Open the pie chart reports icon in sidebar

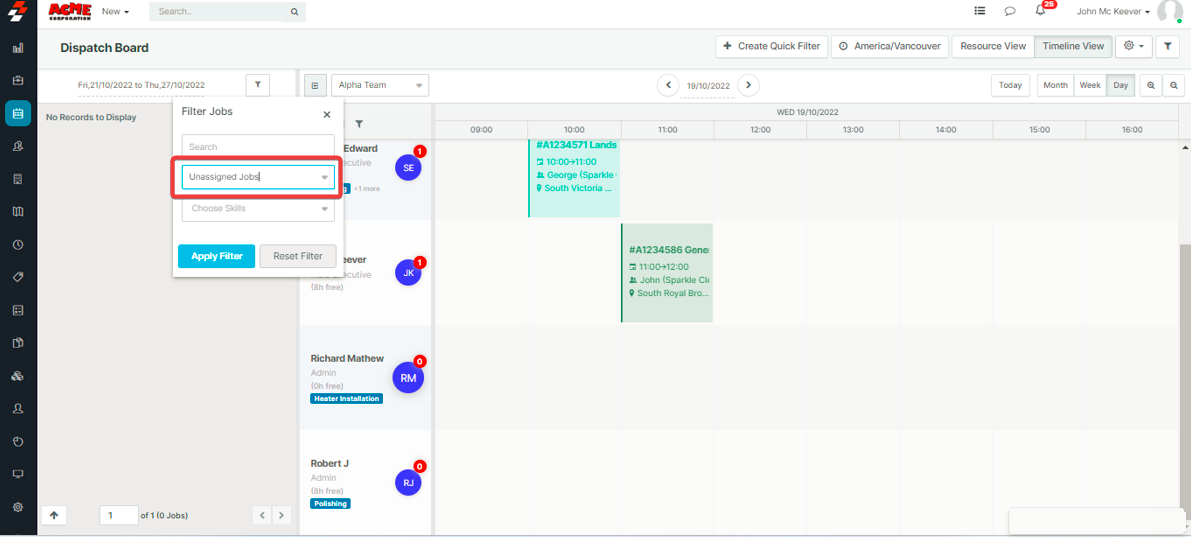tap(18, 441)
